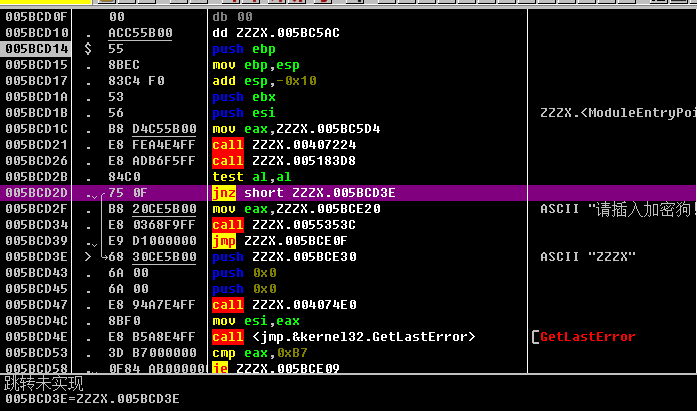
Task: Click the test al,al instruction
Action: (243, 177)
